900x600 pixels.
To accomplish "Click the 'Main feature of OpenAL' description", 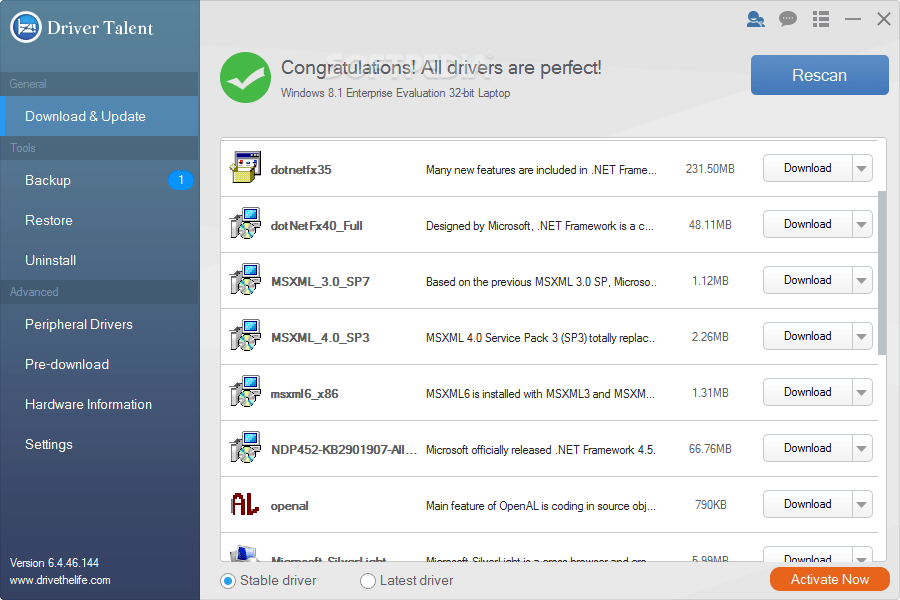I will click(x=541, y=506).
